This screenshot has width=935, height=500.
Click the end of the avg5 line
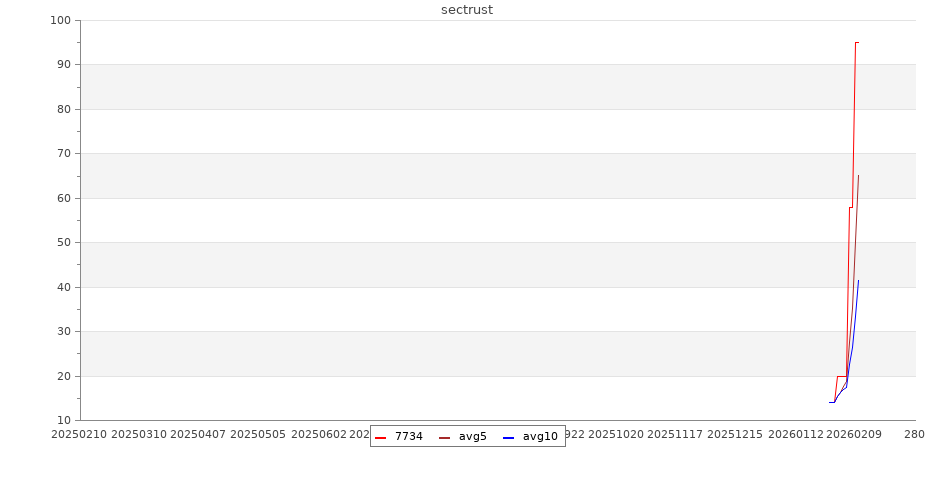coord(858,176)
